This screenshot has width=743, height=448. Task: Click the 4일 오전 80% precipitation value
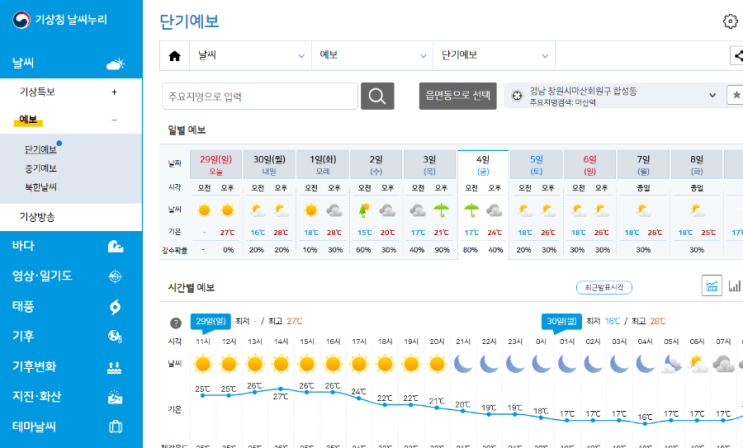pyautogui.click(x=470, y=250)
